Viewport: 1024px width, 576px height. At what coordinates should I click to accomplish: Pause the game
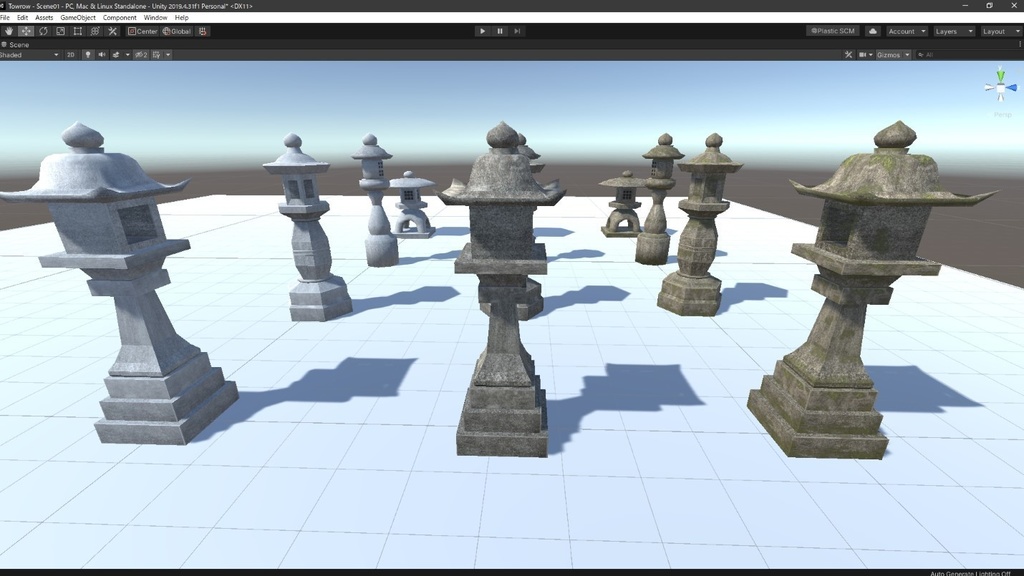[500, 31]
